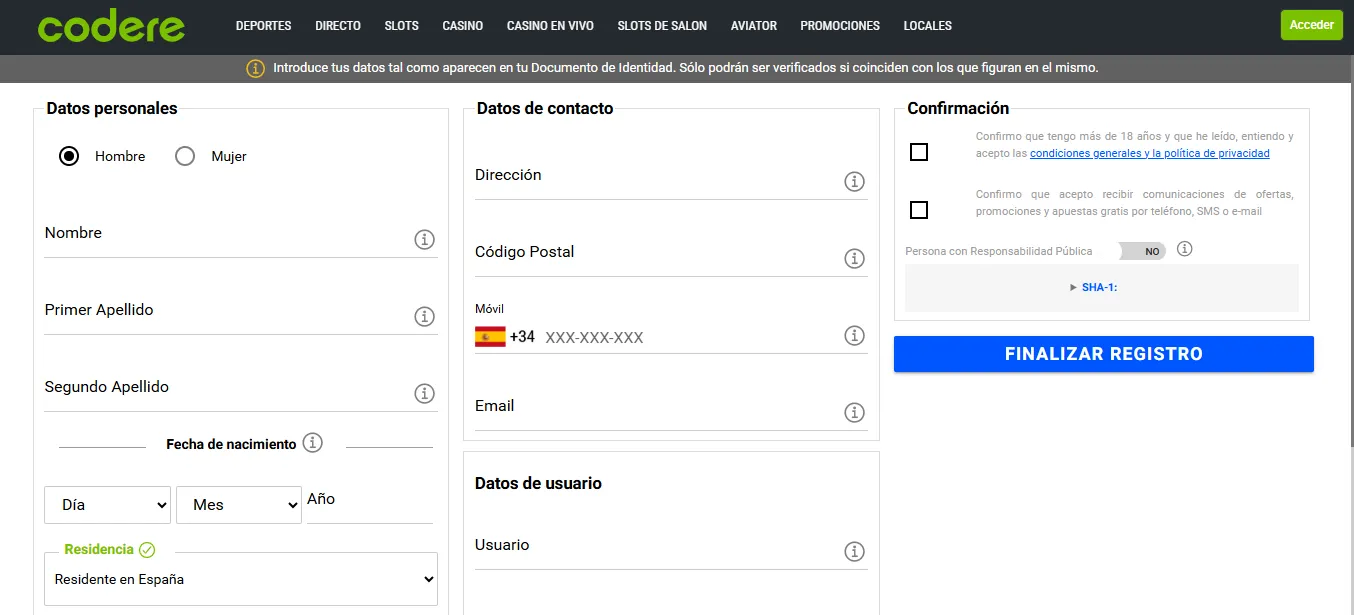The height and width of the screenshot is (615, 1354).
Task: Select the Mujer radio button
Action: (x=184, y=156)
